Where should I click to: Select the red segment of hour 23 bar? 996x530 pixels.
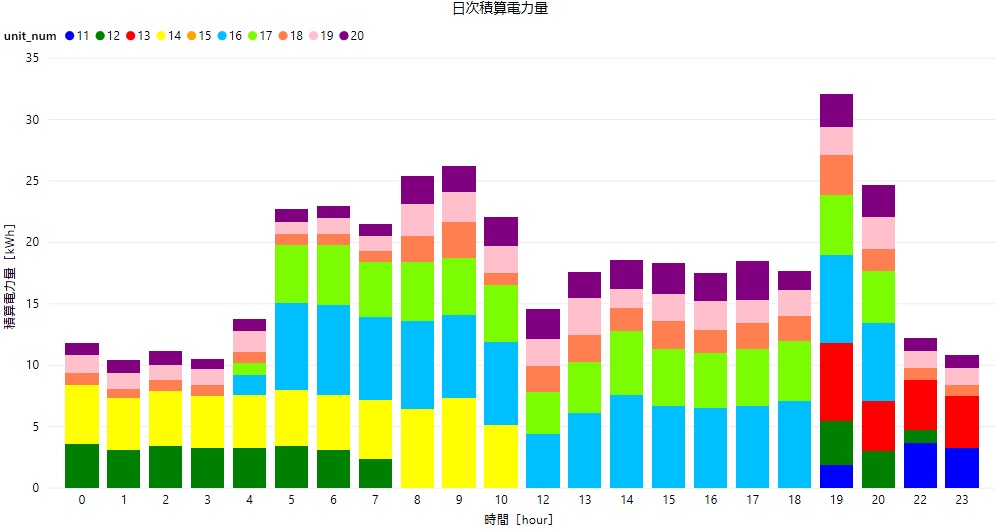pyautogui.click(x=962, y=422)
